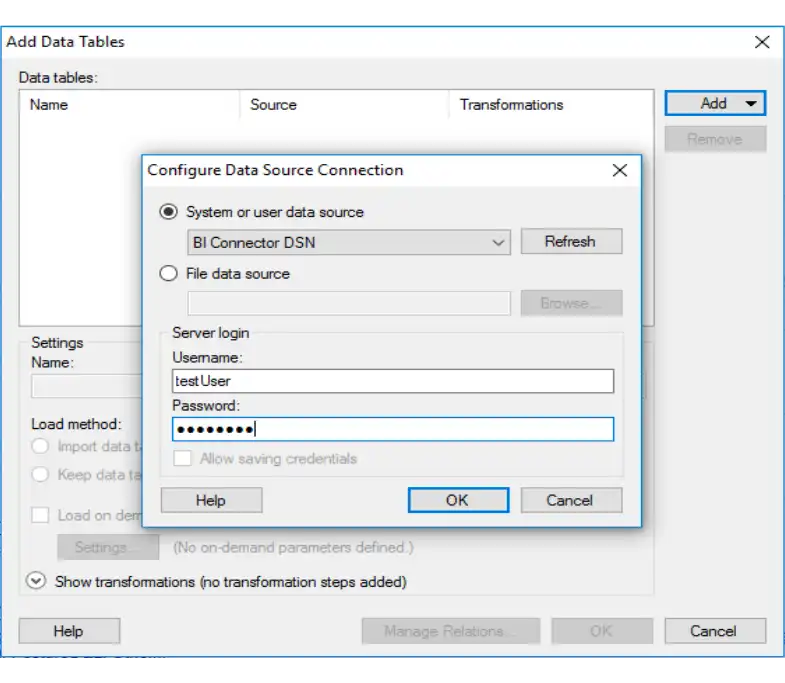This screenshot has height=683, width=785.
Task: Close the Configure Data Source Connection dialog
Action: 620,170
